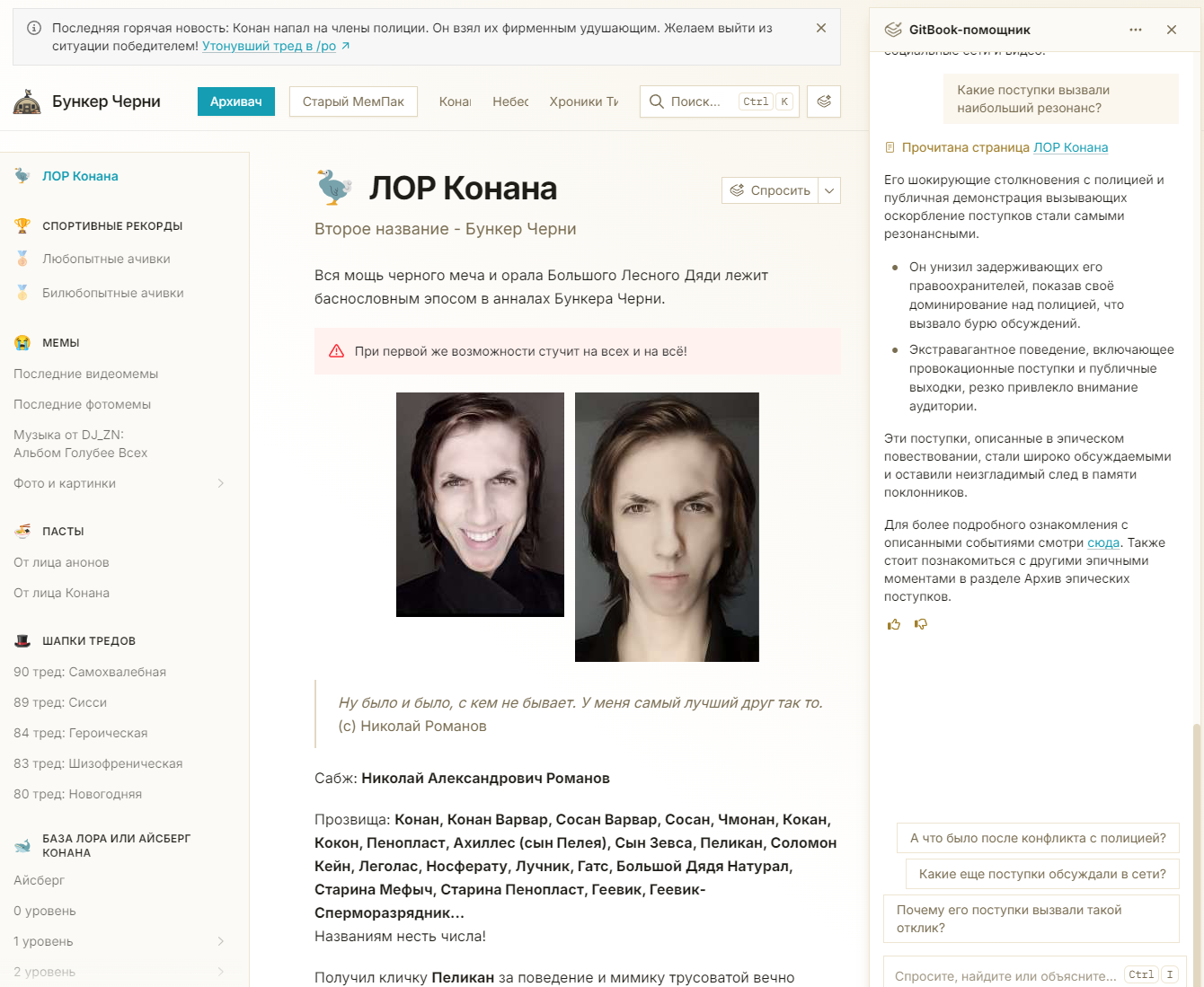Click the Поиск search field
This screenshot has width=1204, height=987.
tap(720, 101)
